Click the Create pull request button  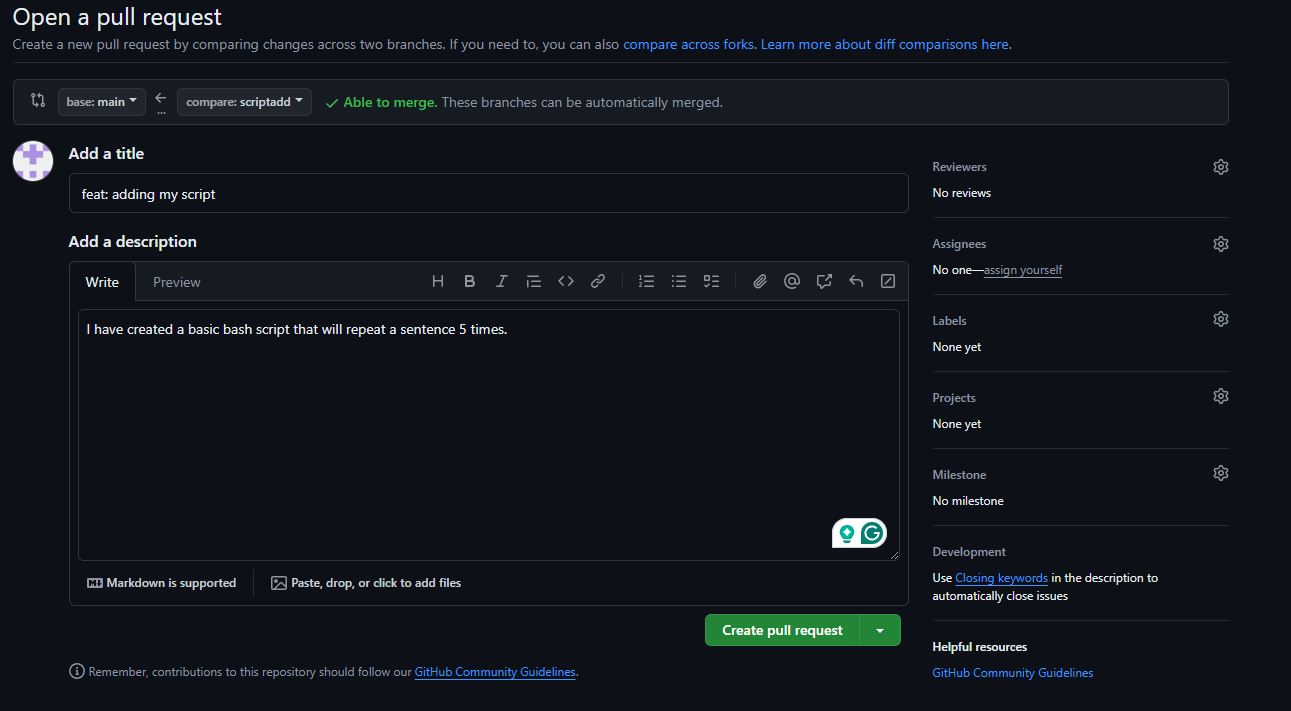pyautogui.click(x=782, y=630)
